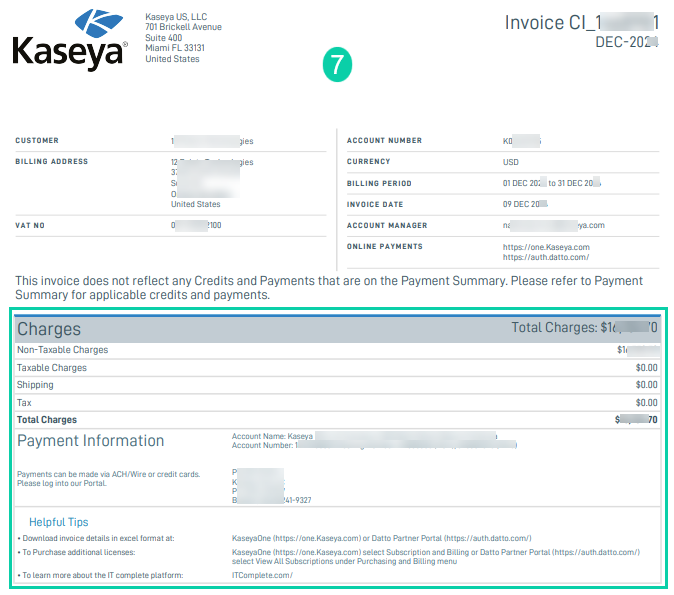
Task: Click the account manager email address
Action: click(553, 225)
